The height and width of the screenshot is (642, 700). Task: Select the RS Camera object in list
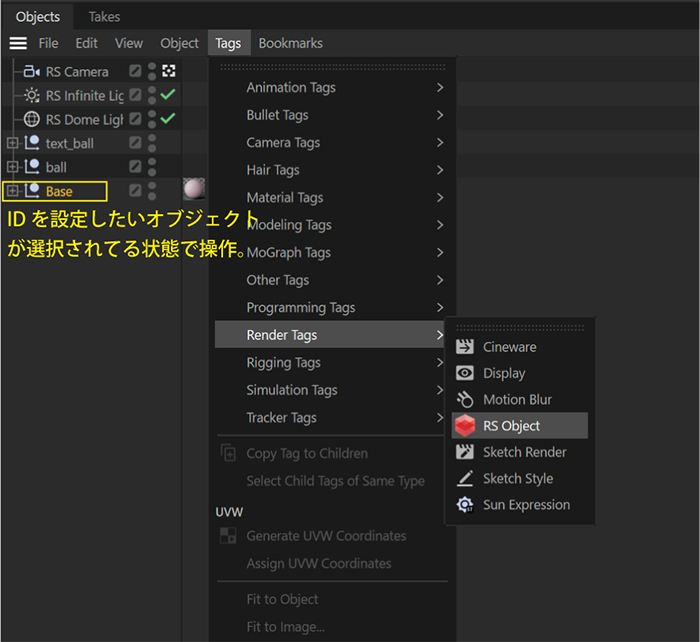76,72
